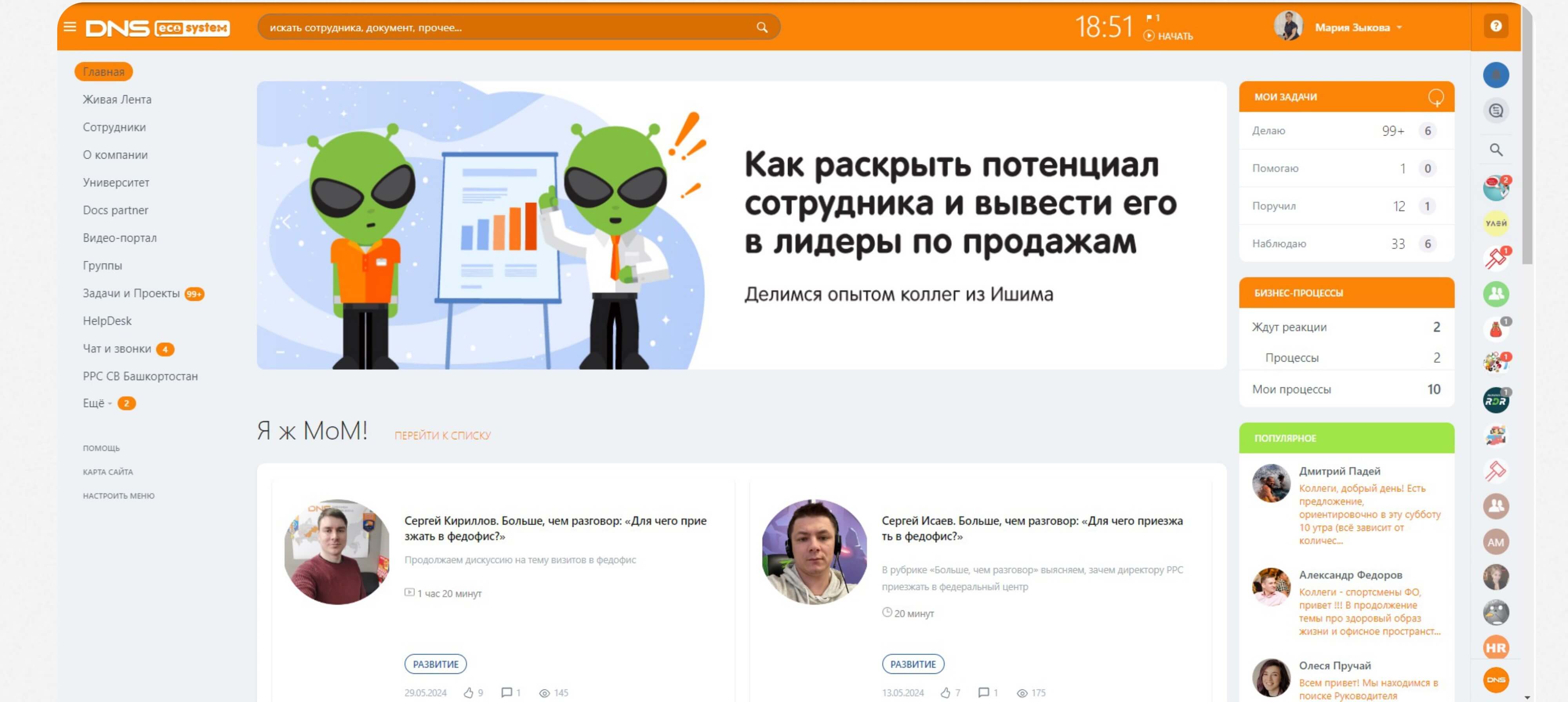Open Группы in the left menu
Viewport: 1568px width, 702px height.
coord(102,265)
